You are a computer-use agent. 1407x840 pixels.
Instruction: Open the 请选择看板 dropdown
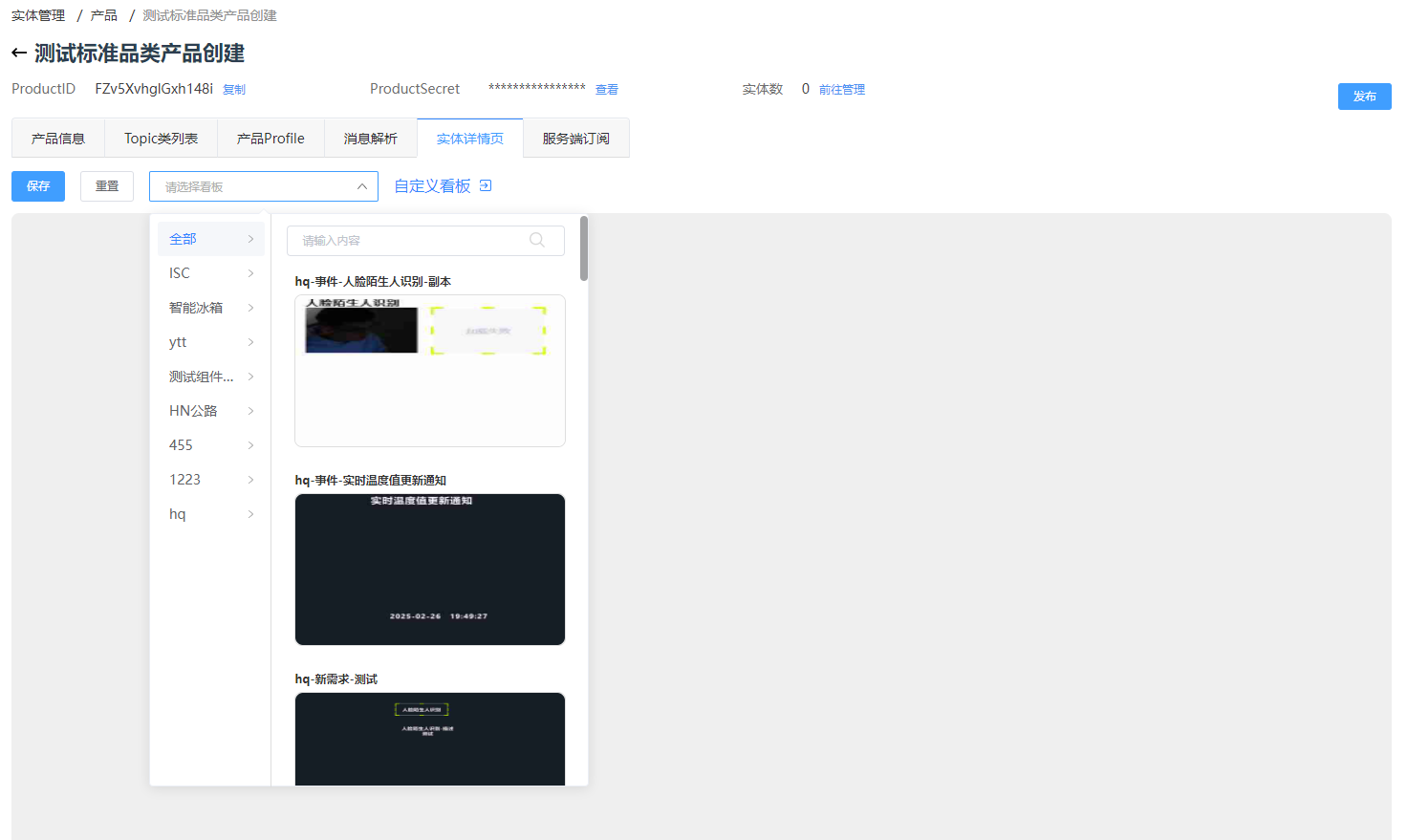pyautogui.click(x=264, y=186)
